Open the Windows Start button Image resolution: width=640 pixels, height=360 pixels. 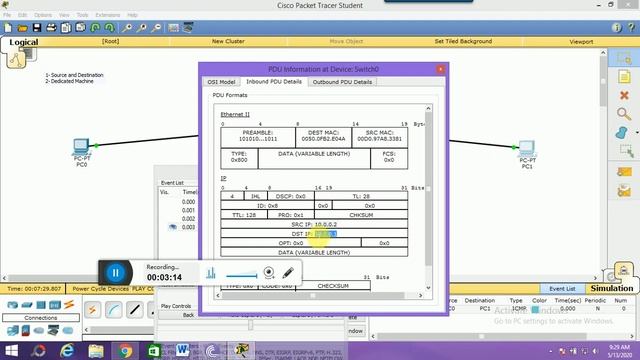coord(11,351)
